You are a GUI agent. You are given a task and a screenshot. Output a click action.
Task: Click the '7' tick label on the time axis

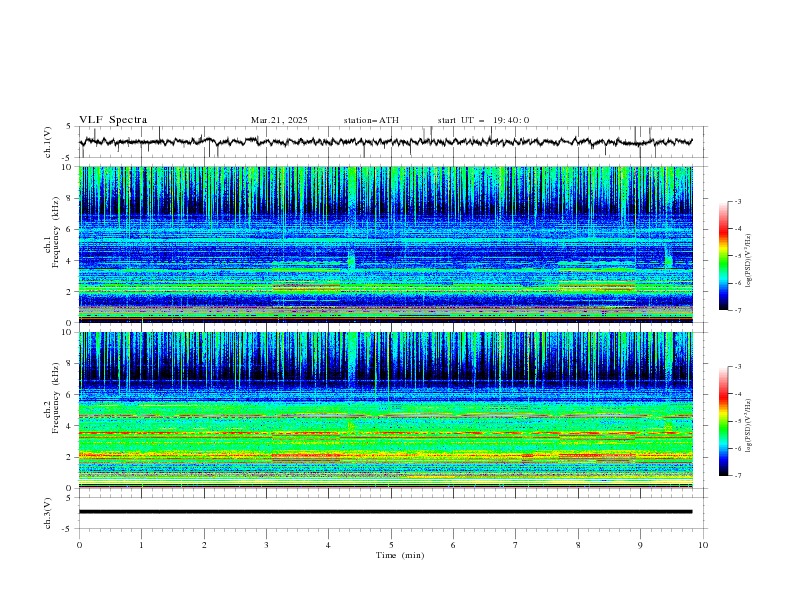point(516,545)
